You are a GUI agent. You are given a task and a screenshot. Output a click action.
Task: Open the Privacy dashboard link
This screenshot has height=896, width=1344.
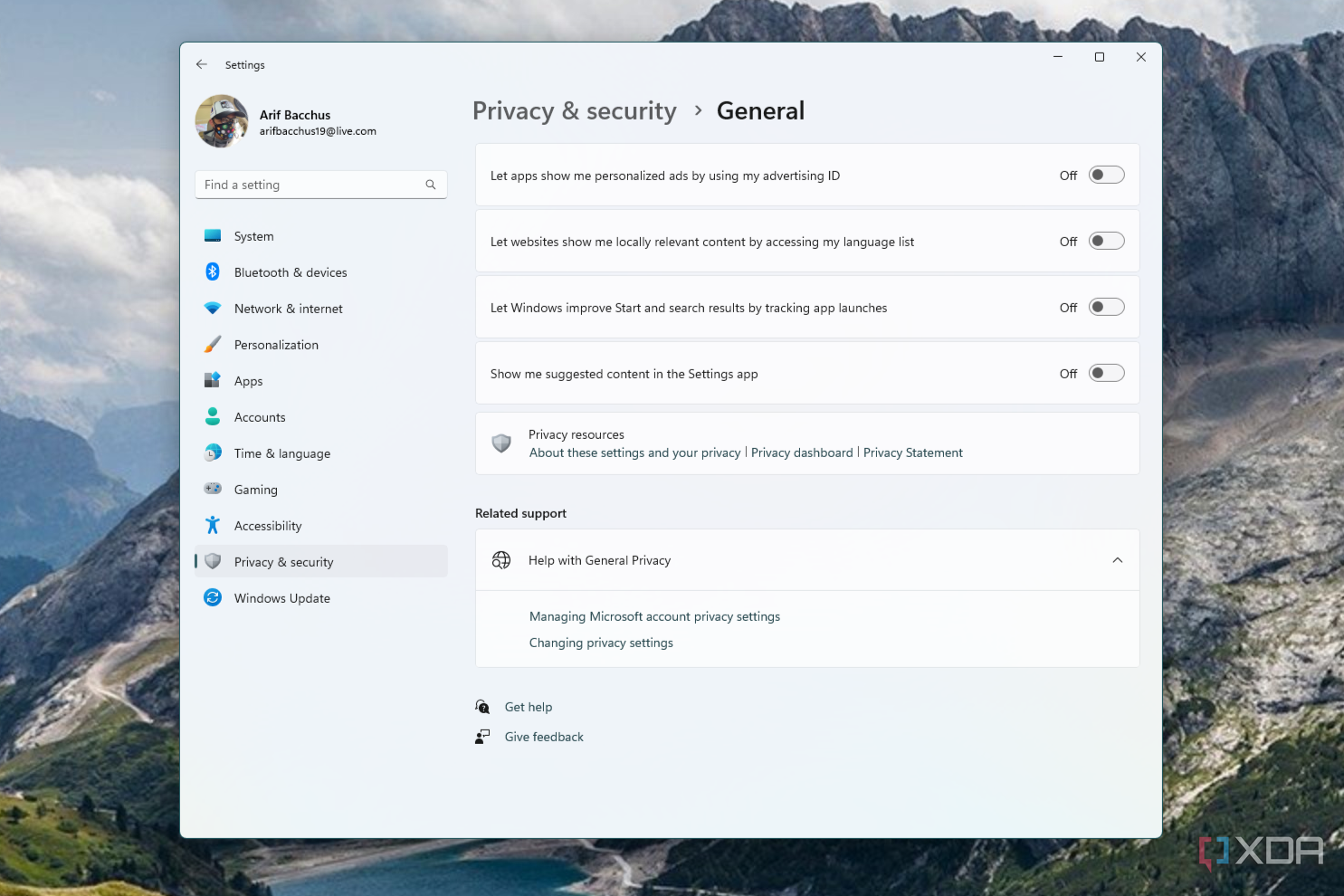pyautogui.click(x=802, y=453)
